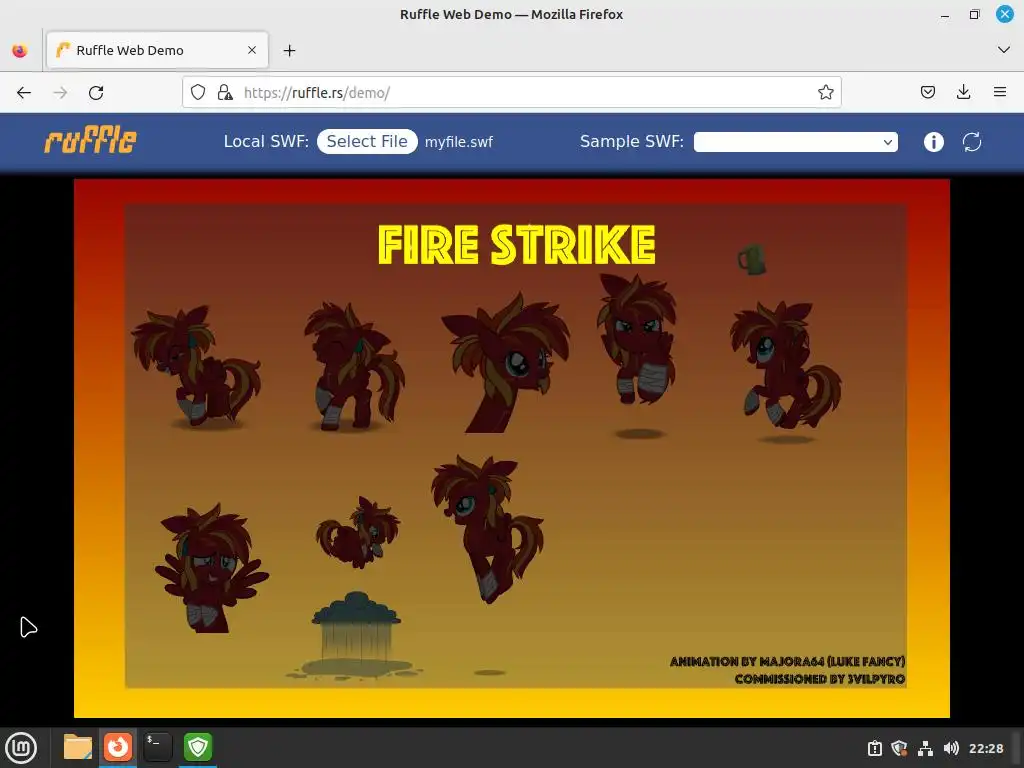Click 'ANIMATION BY MAJORA64 (LUKE FANCY)' credit text
The image size is (1024, 768).
(788, 662)
